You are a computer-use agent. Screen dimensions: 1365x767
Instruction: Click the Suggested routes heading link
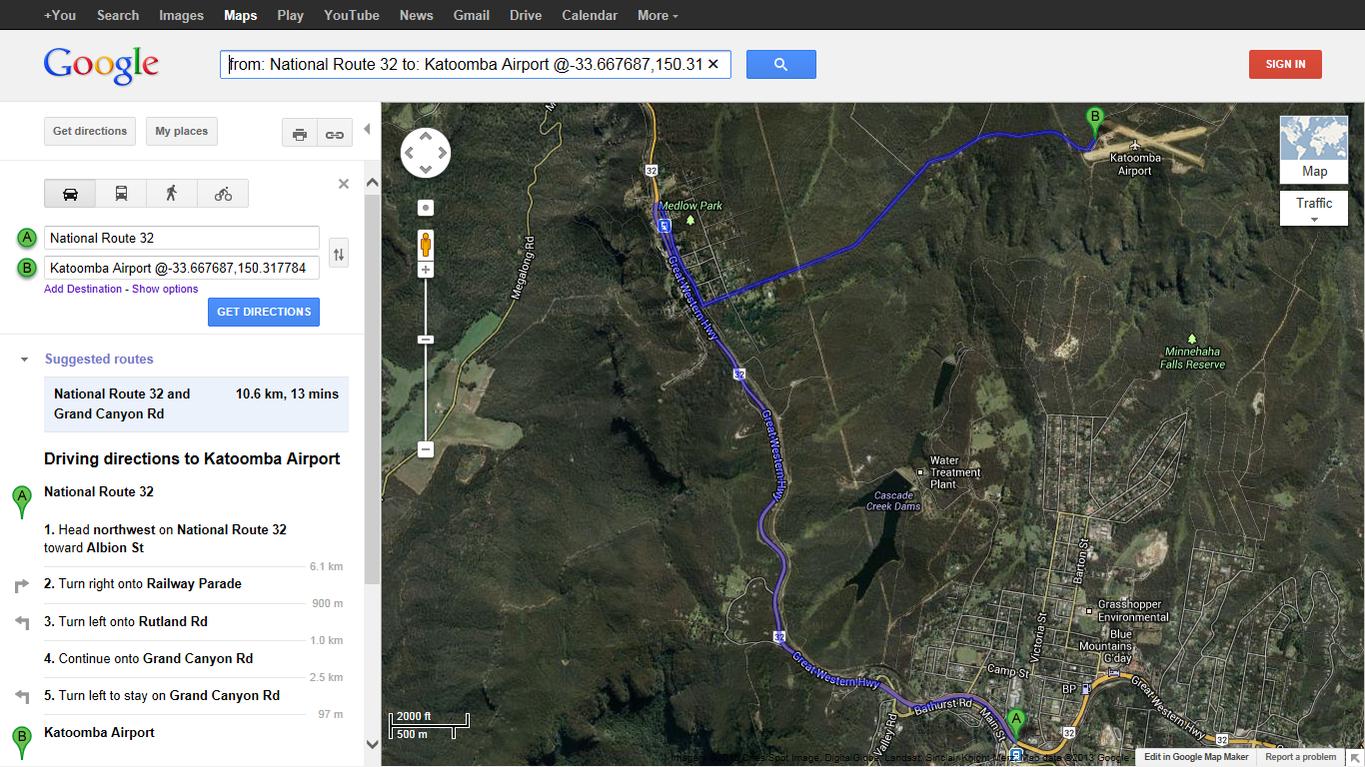pyautogui.click(x=99, y=359)
